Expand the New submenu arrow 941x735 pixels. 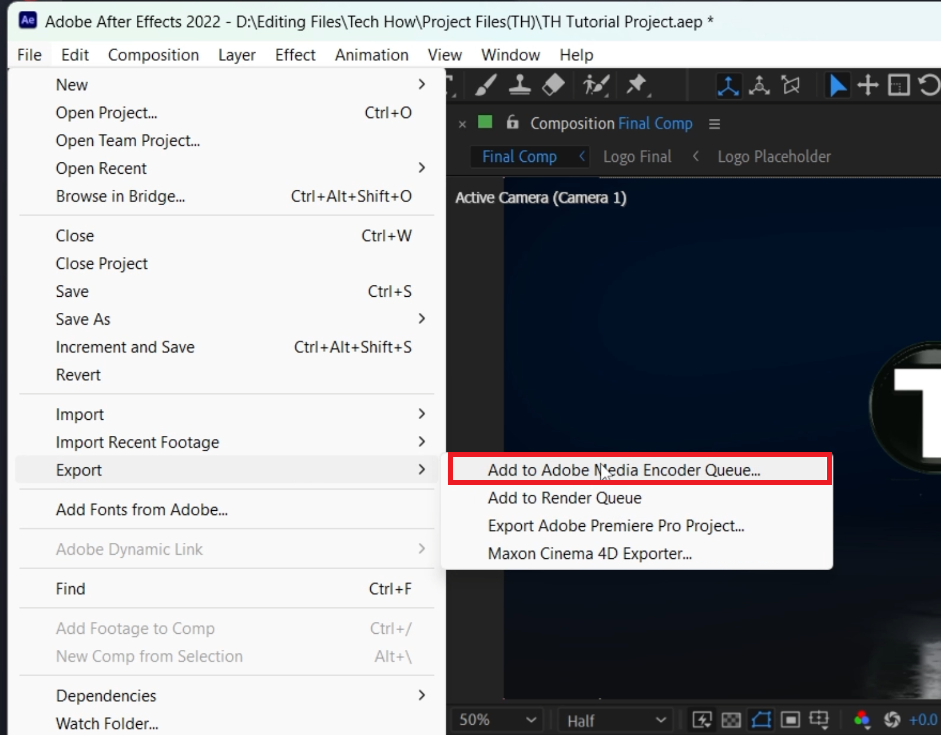pos(422,85)
